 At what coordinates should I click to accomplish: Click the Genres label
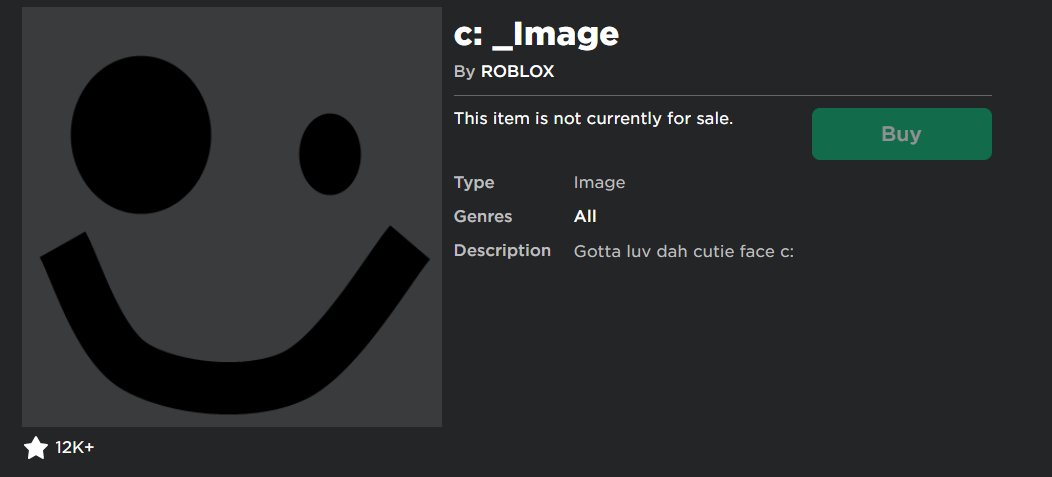coord(482,217)
